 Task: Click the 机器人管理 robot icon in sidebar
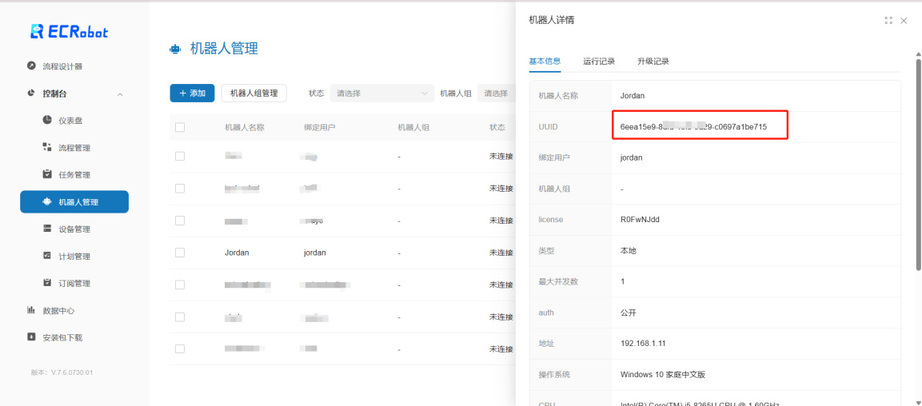click(47, 202)
